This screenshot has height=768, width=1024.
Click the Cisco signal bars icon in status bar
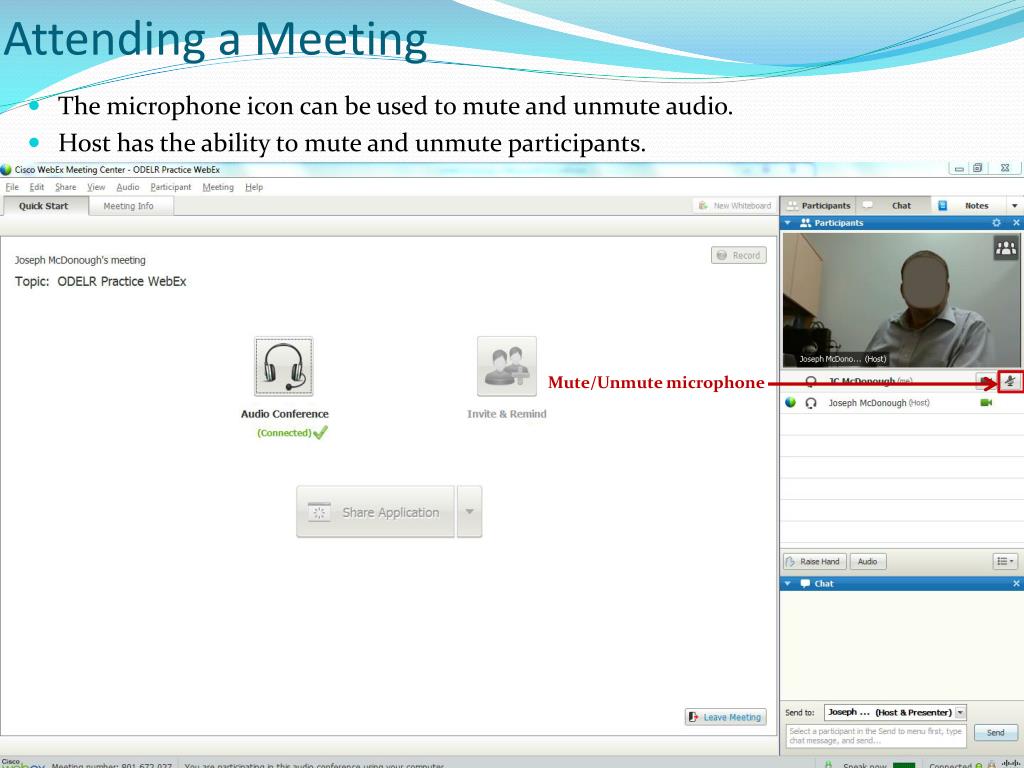tap(1011, 764)
